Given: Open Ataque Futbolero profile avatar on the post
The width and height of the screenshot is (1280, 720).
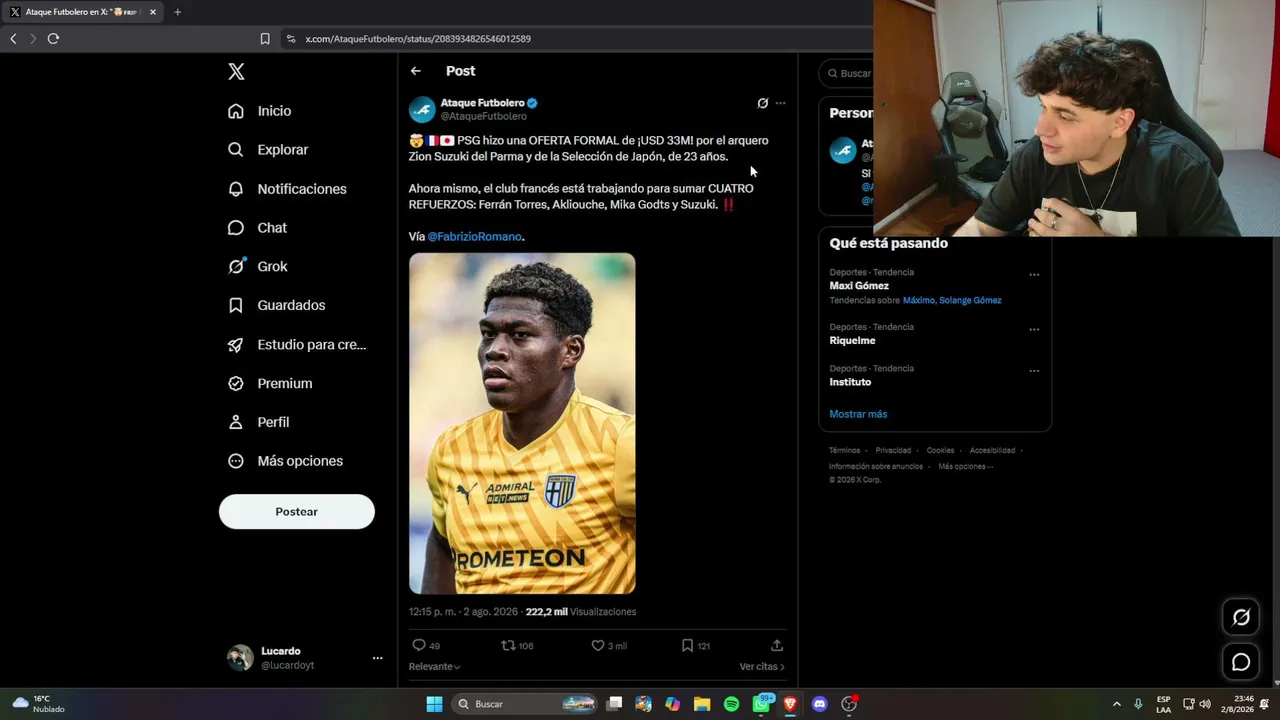Looking at the screenshot, I should point(422,109).
